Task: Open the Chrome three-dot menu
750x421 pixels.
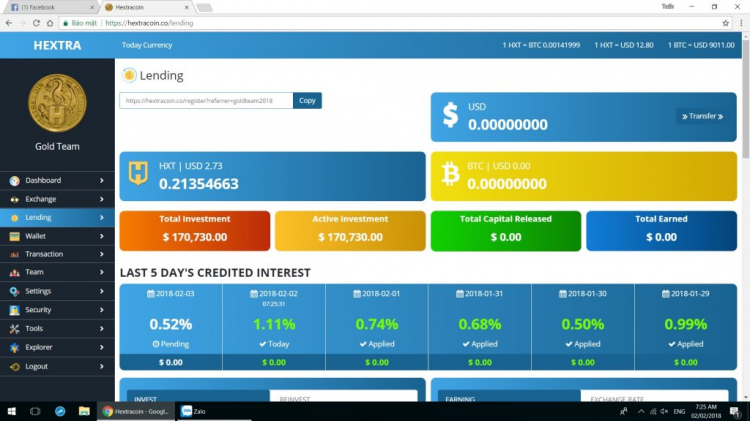Action: click(741, 22)
